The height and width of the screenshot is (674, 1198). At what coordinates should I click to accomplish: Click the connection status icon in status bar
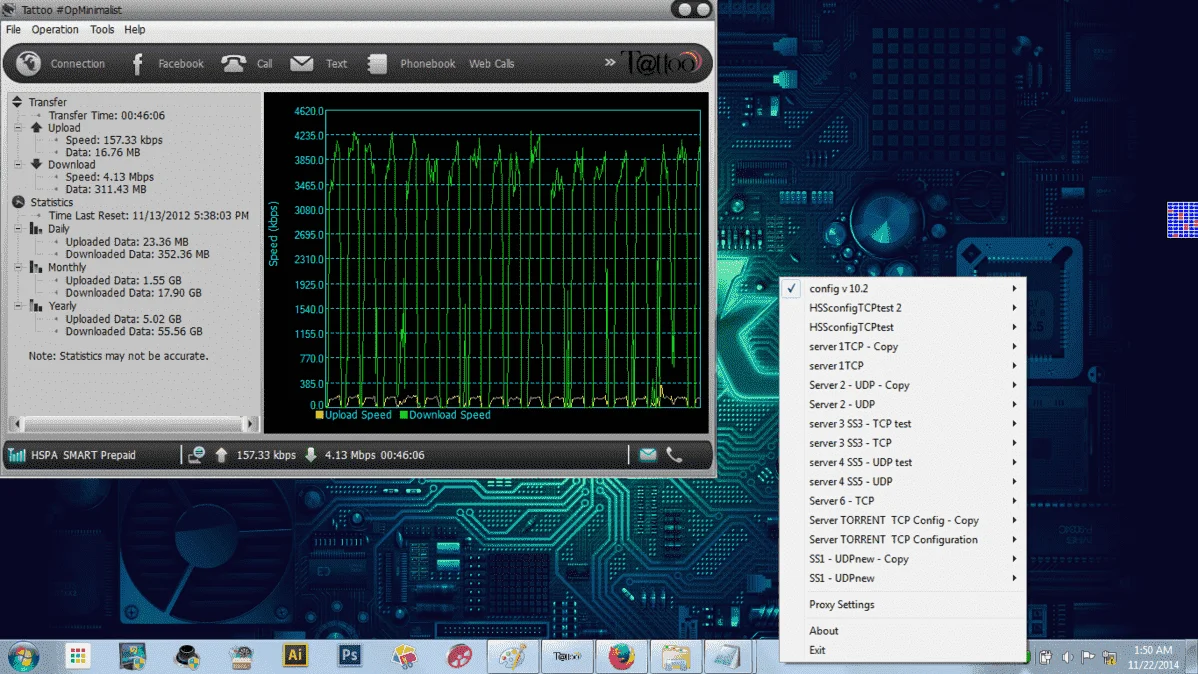196,455
